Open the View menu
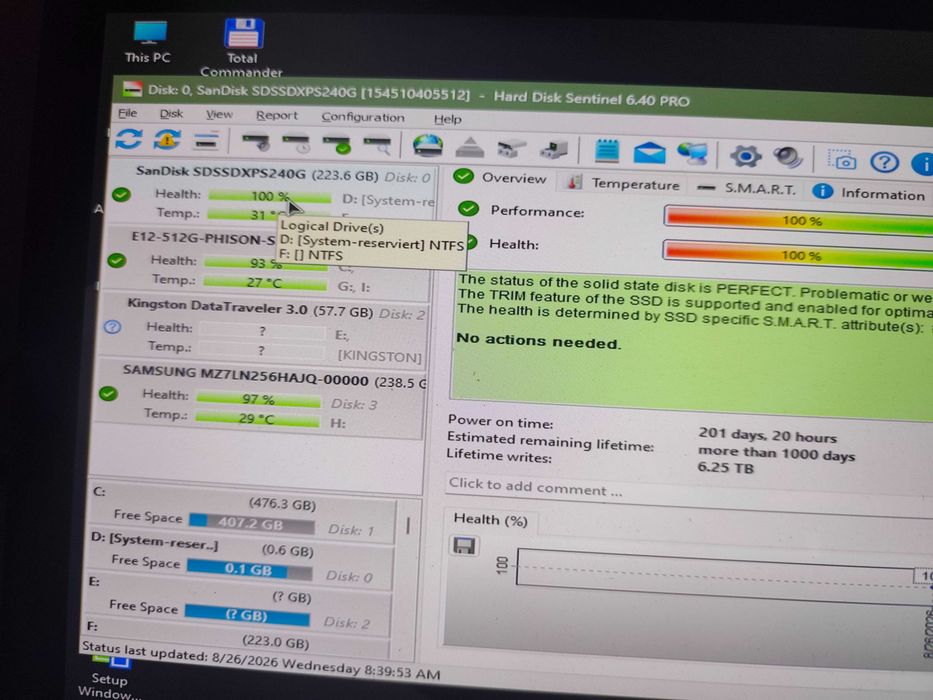933x700 pixels. (219, 115)
